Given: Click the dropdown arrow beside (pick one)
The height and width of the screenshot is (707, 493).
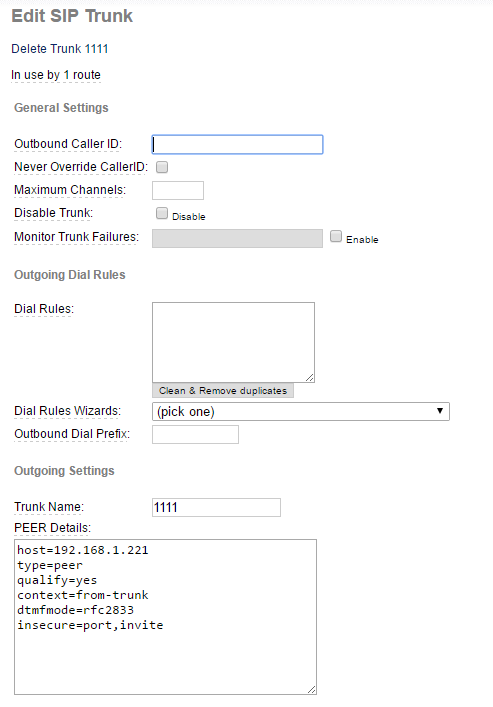Looking at the screenshot, I should pyautogui.click(x=440, y=411).
